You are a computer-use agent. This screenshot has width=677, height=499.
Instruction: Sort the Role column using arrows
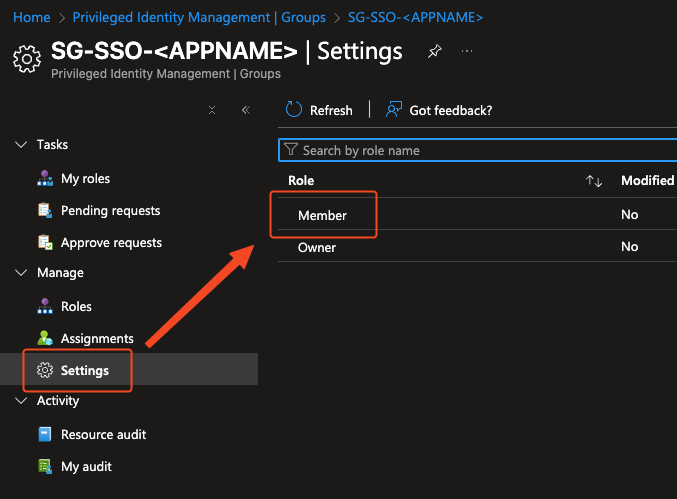point(594,181)
